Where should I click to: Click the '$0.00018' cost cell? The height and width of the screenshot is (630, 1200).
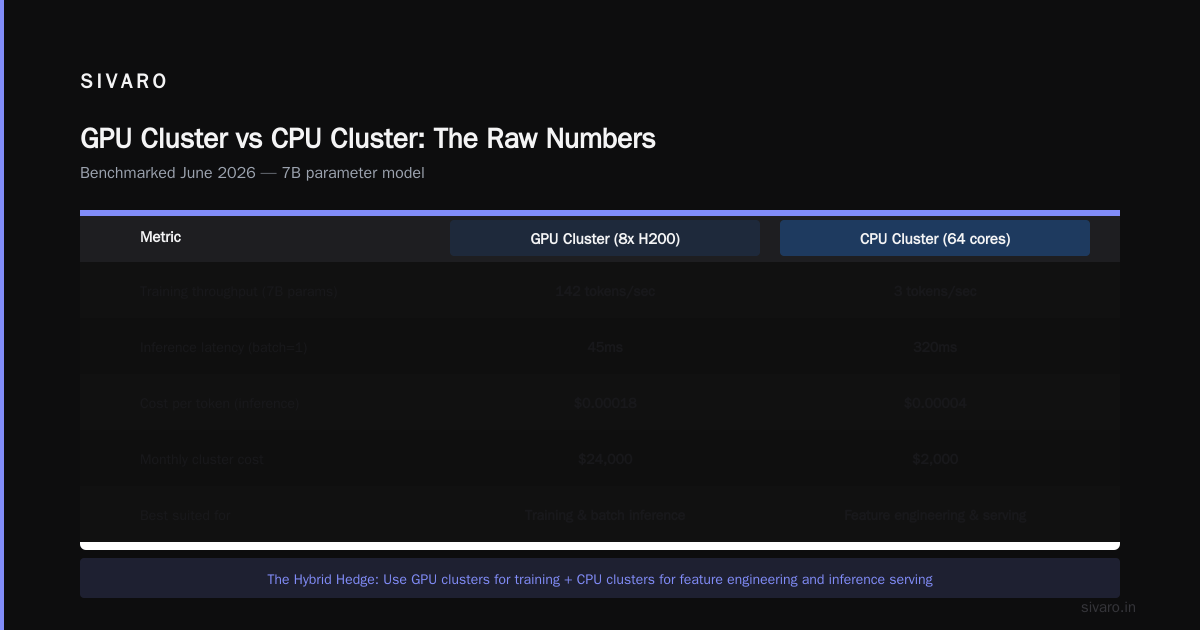605,403
